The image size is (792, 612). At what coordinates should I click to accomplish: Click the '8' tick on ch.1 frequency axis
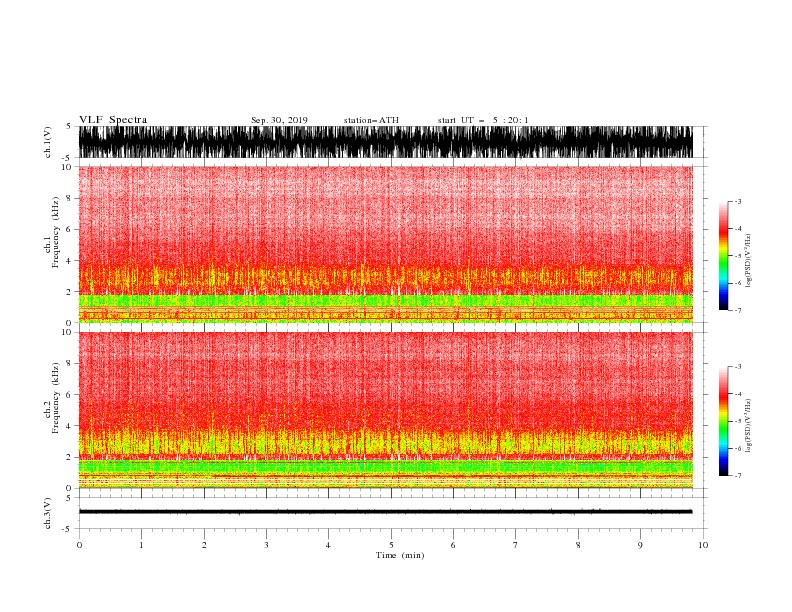(70, 198)
